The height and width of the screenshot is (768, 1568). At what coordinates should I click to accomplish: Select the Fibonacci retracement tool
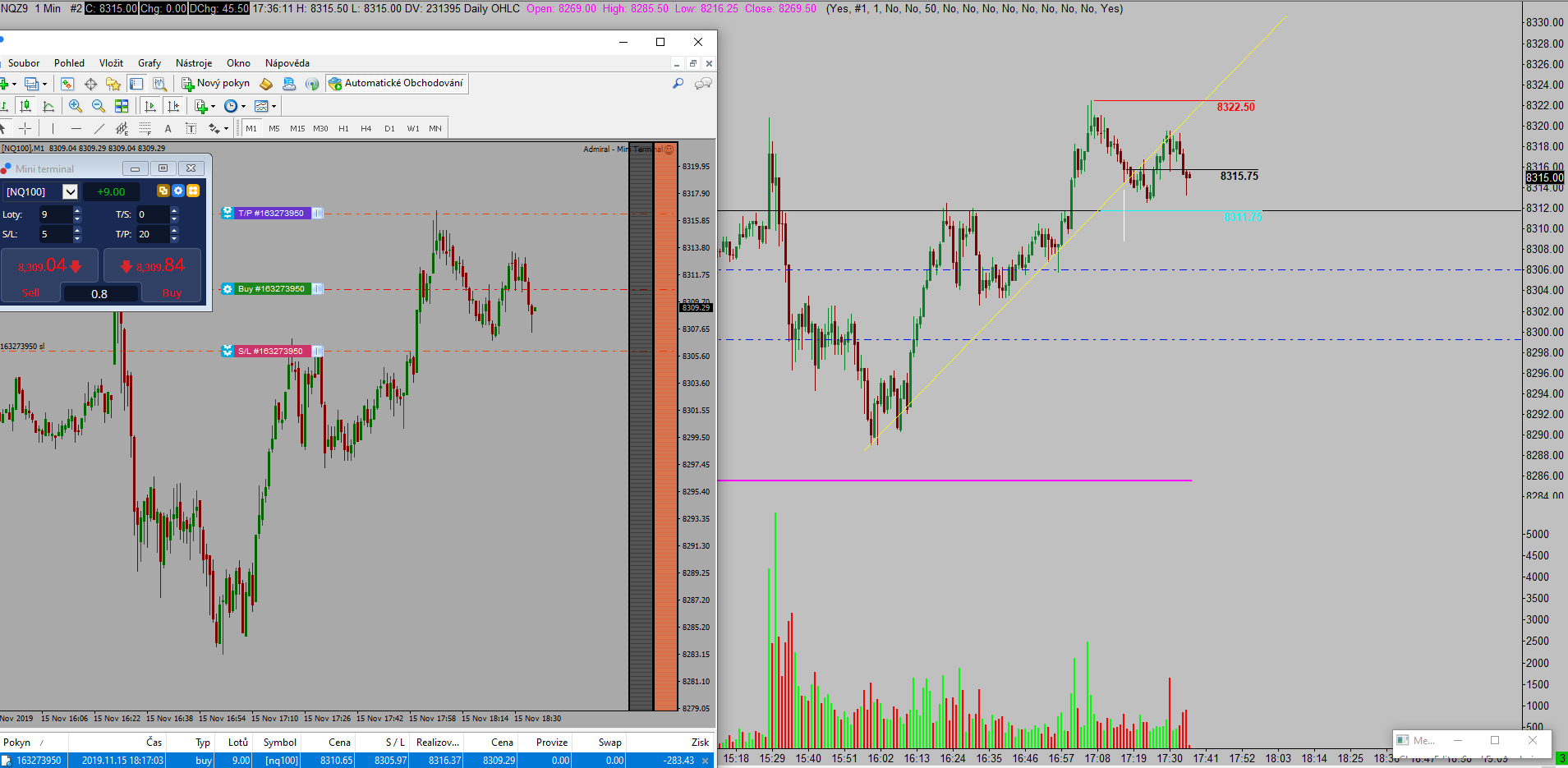[145, 128]
